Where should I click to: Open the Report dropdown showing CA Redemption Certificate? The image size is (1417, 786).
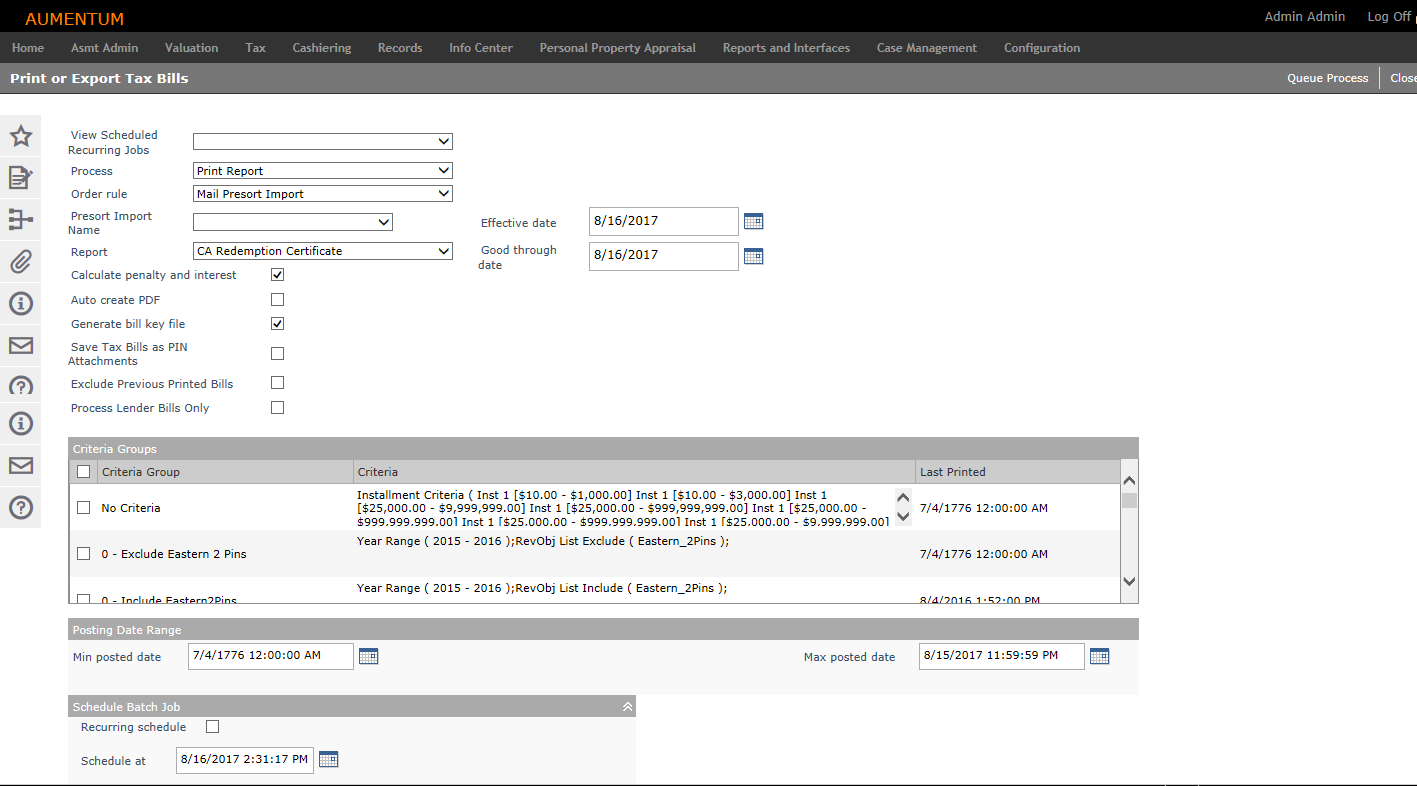[322, 251]
